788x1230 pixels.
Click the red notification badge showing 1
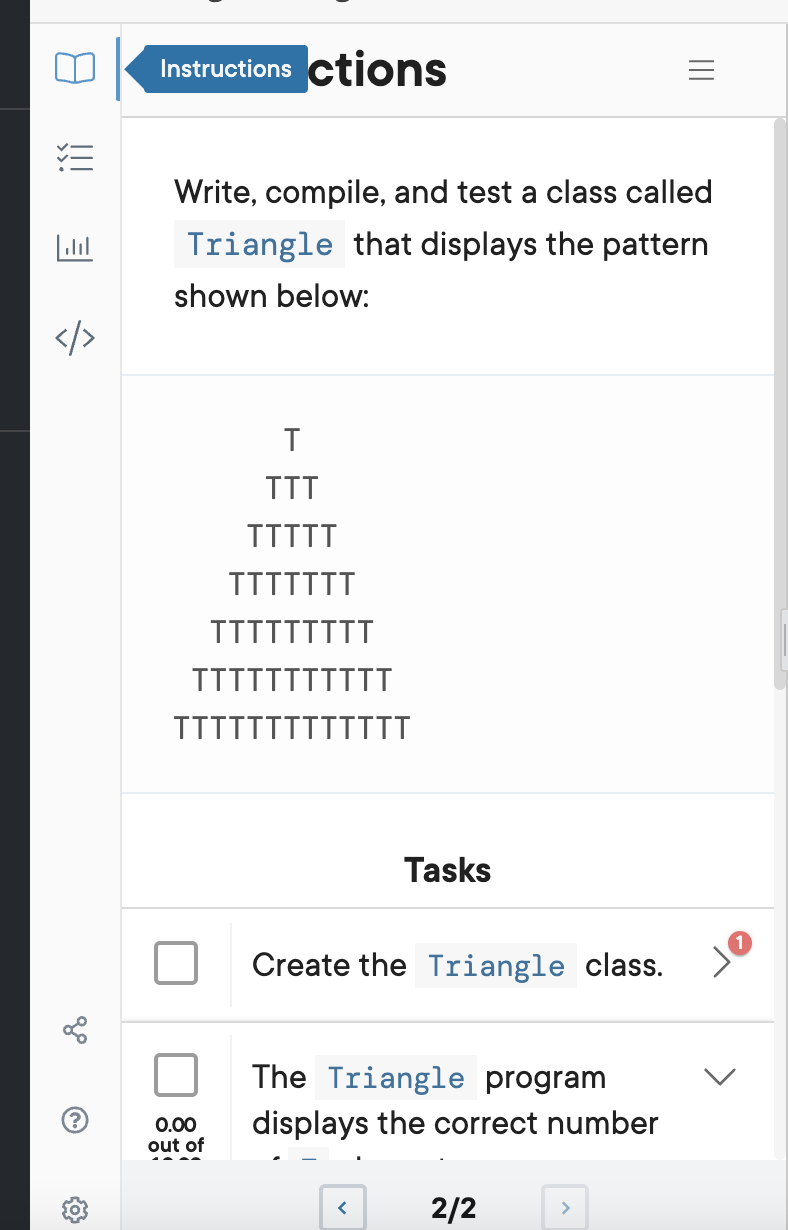pos(740,941)
